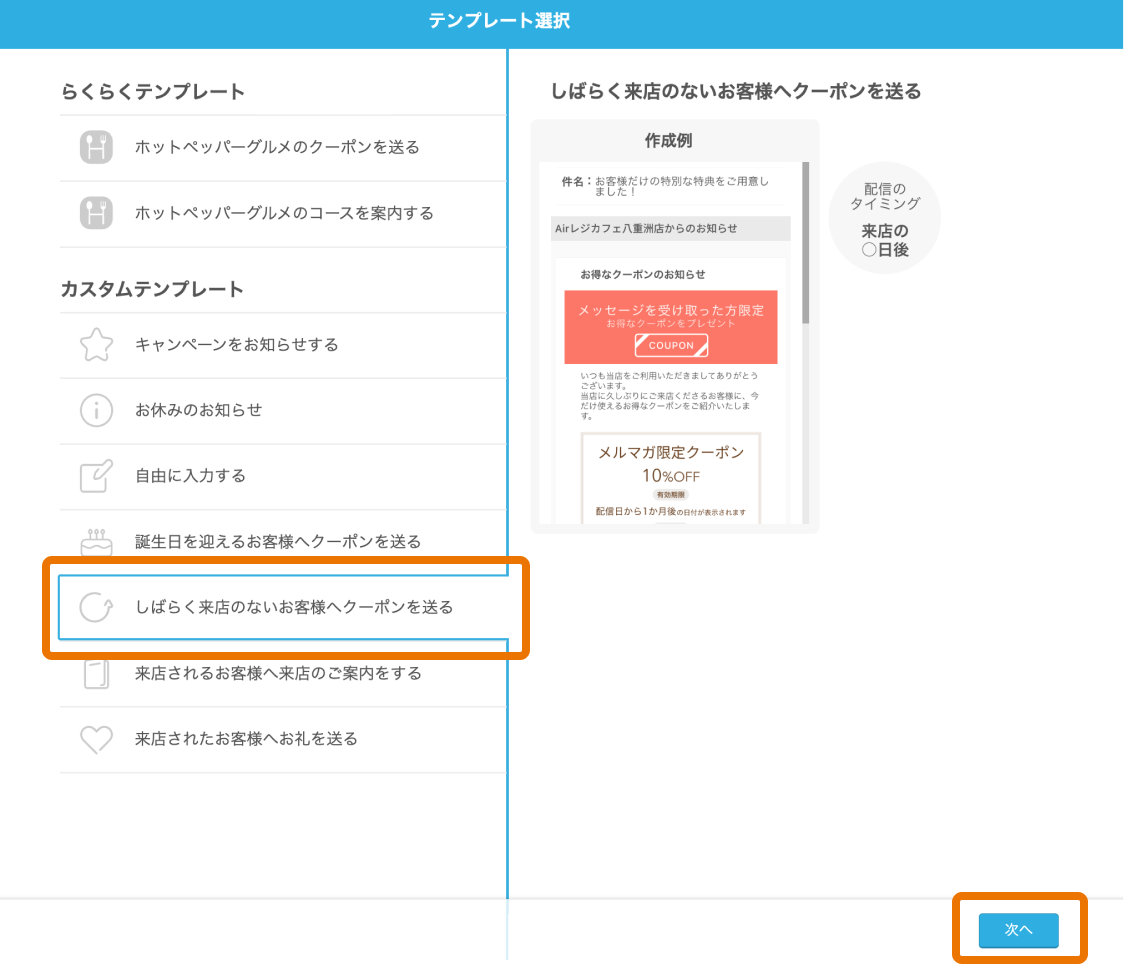
Task: Click fork-and-knife icon beside ホットペッパーグルメのクーポンを送る
Action: (96, 147)
